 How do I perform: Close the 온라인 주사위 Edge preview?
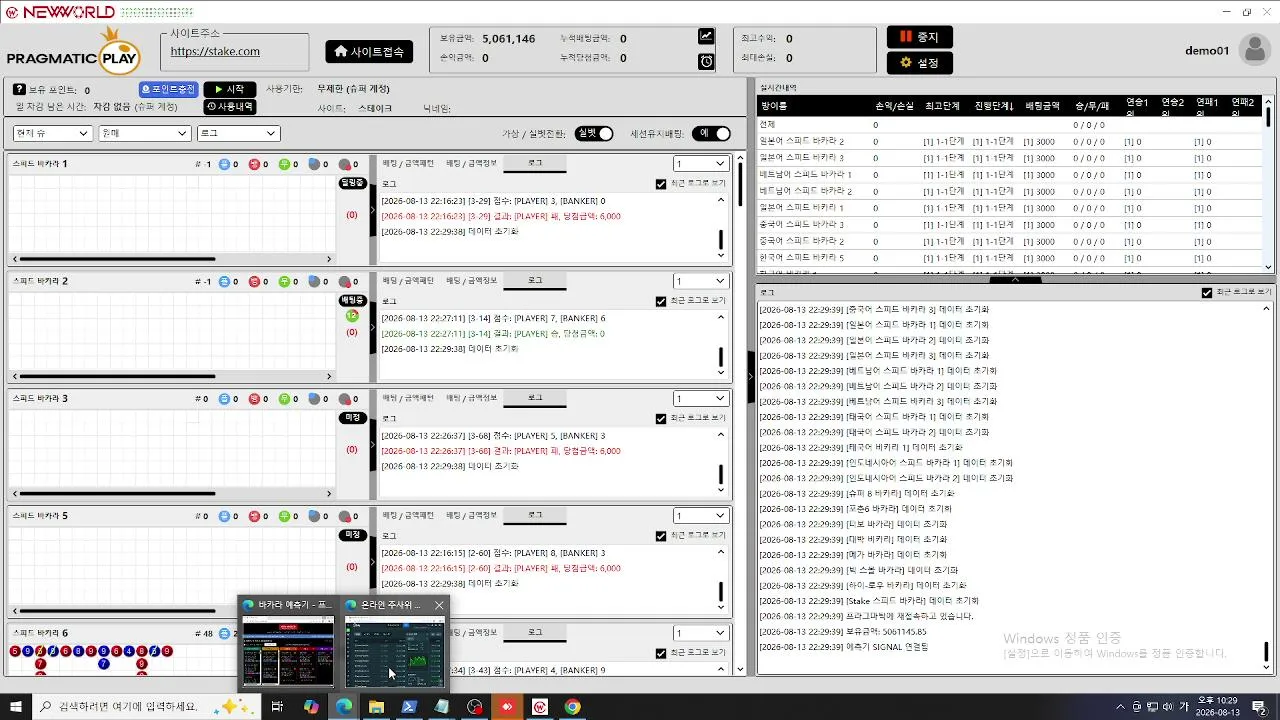[439, 605]
